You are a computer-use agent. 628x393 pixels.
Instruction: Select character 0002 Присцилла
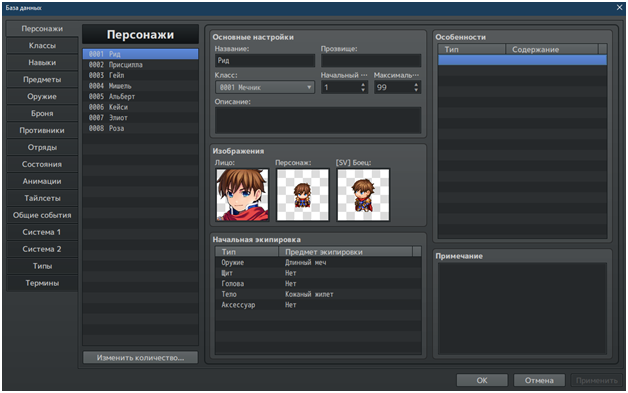140,64
